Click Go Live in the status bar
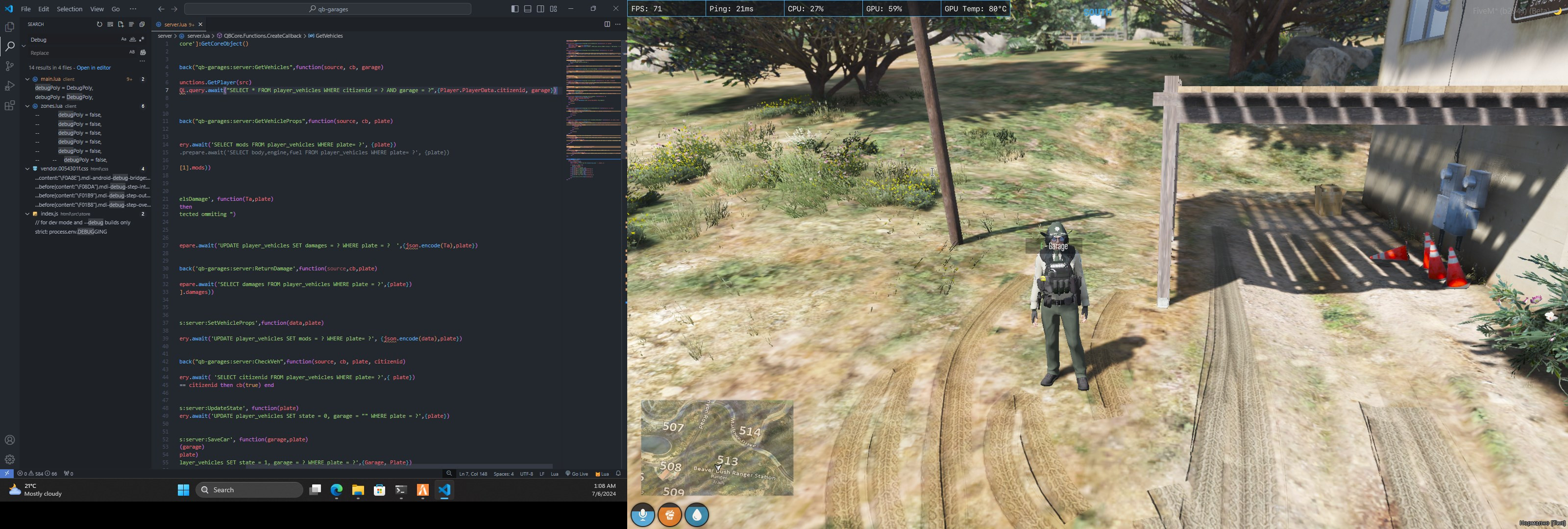This screenshot has width=1568, height=529. click(x=576, y=474)
